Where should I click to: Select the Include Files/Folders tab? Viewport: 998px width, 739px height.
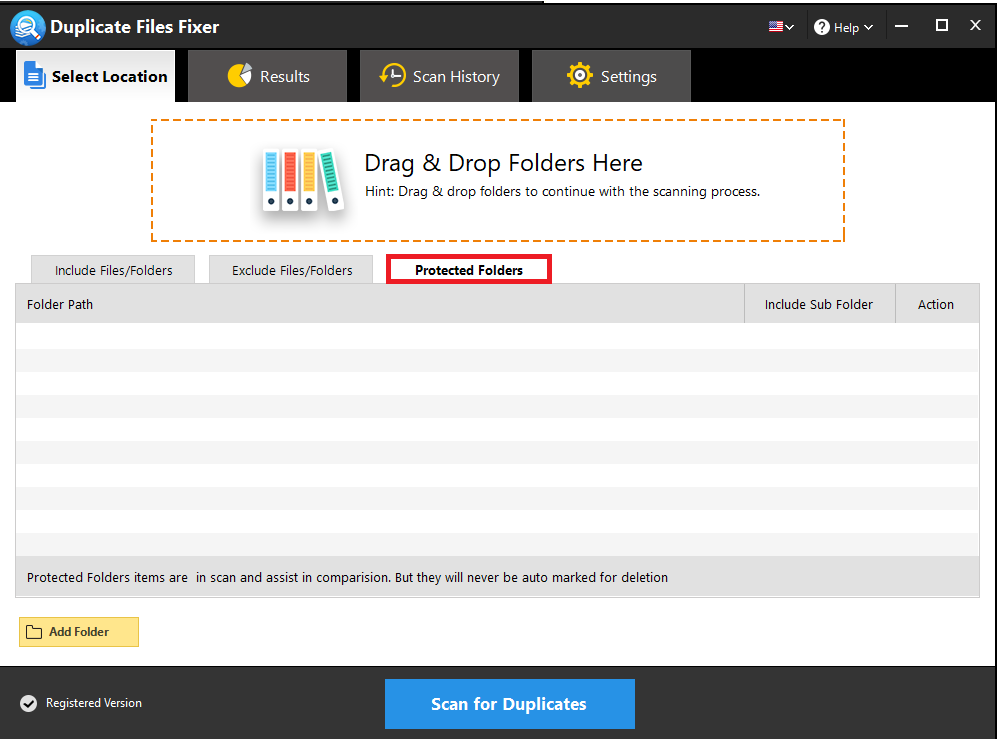[x=113, y=270]
